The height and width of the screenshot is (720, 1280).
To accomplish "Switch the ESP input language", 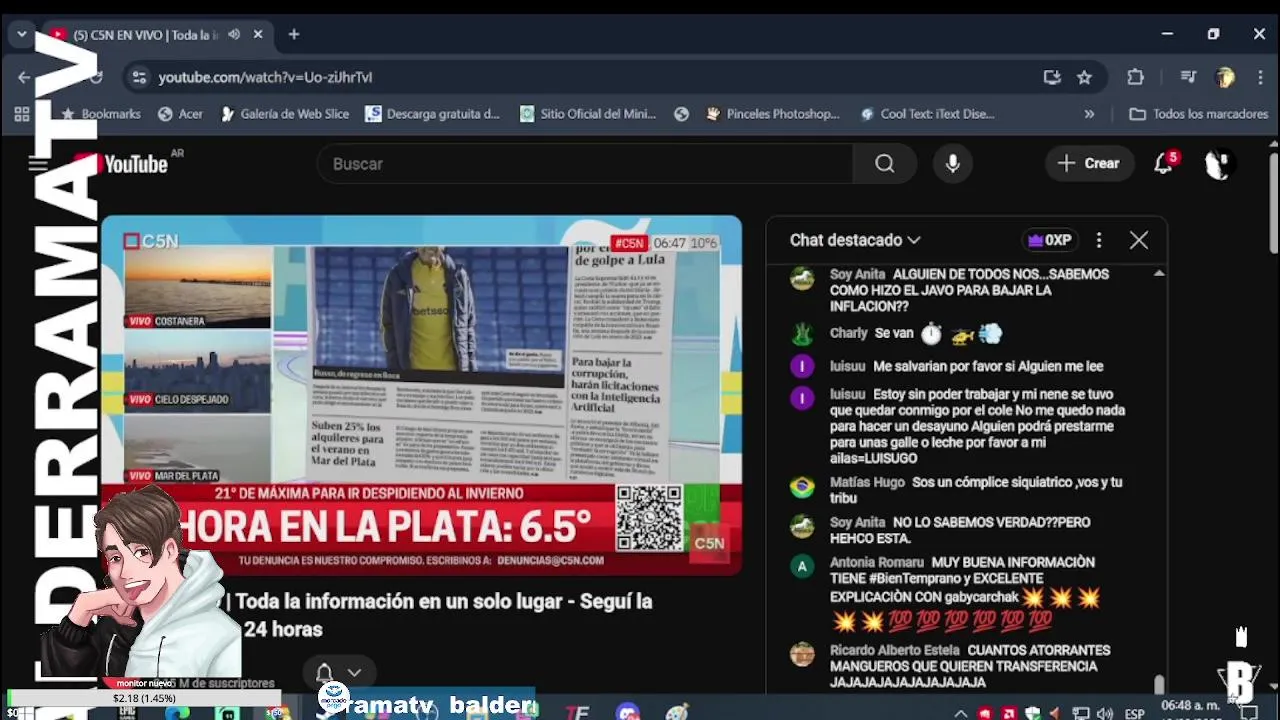I will [1135, 713].
